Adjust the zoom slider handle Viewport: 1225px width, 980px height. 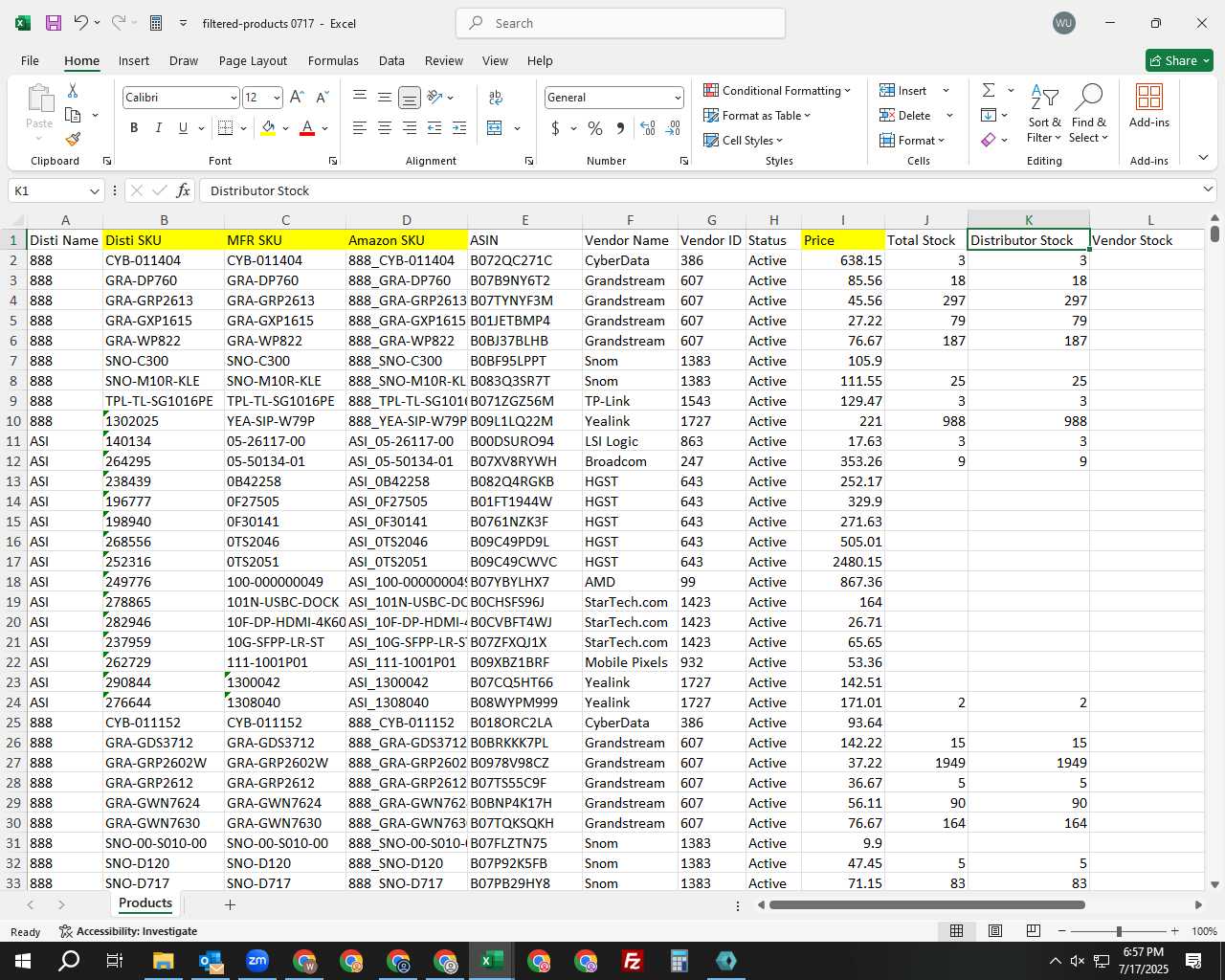tap(1119, 931)
